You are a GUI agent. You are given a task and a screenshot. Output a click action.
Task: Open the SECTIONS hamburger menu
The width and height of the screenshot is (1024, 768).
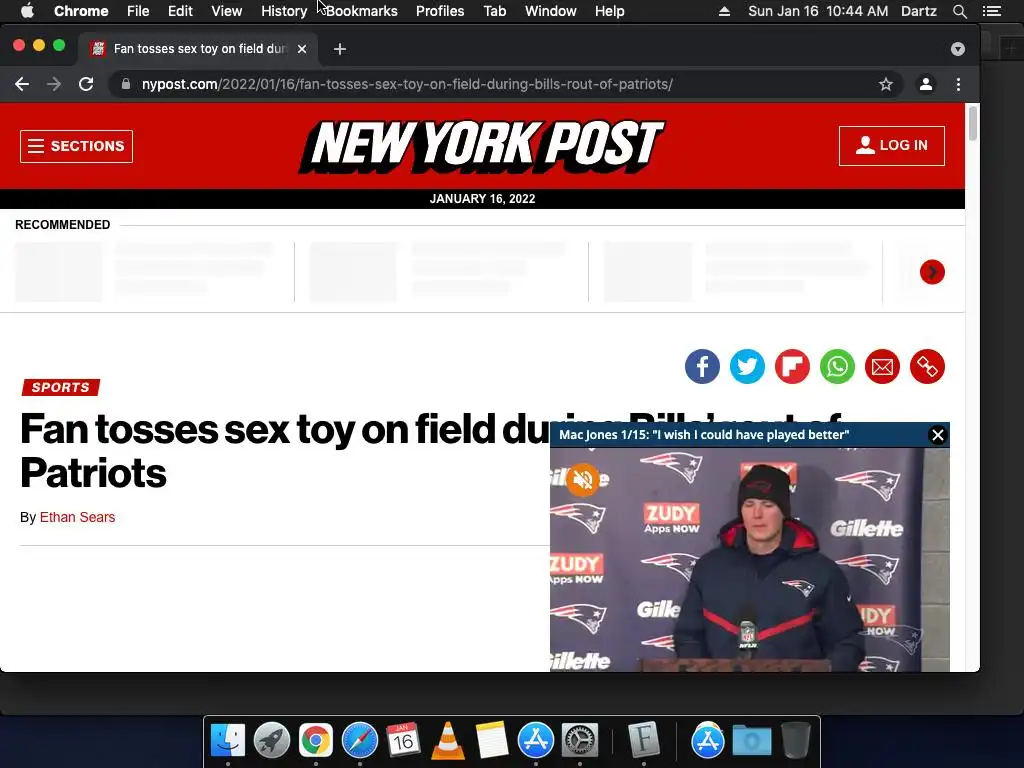76,146
